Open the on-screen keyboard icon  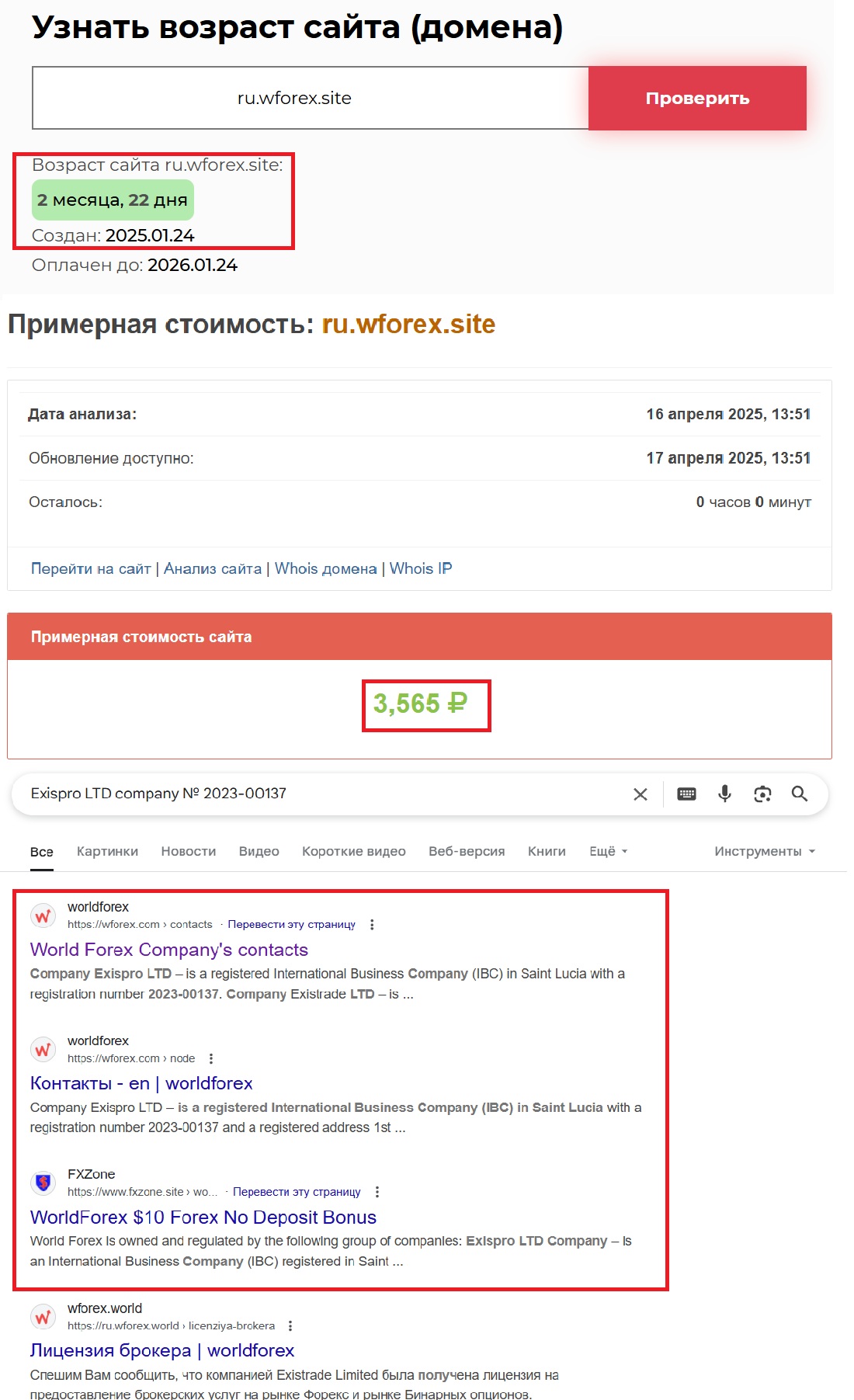point(686,794)
